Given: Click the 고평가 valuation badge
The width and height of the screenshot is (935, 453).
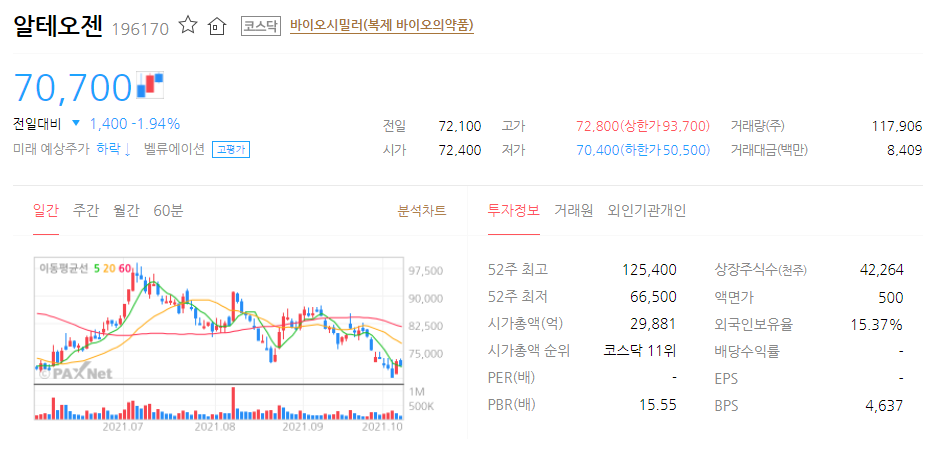Looking at the screenshot, I should coord(231,149).
